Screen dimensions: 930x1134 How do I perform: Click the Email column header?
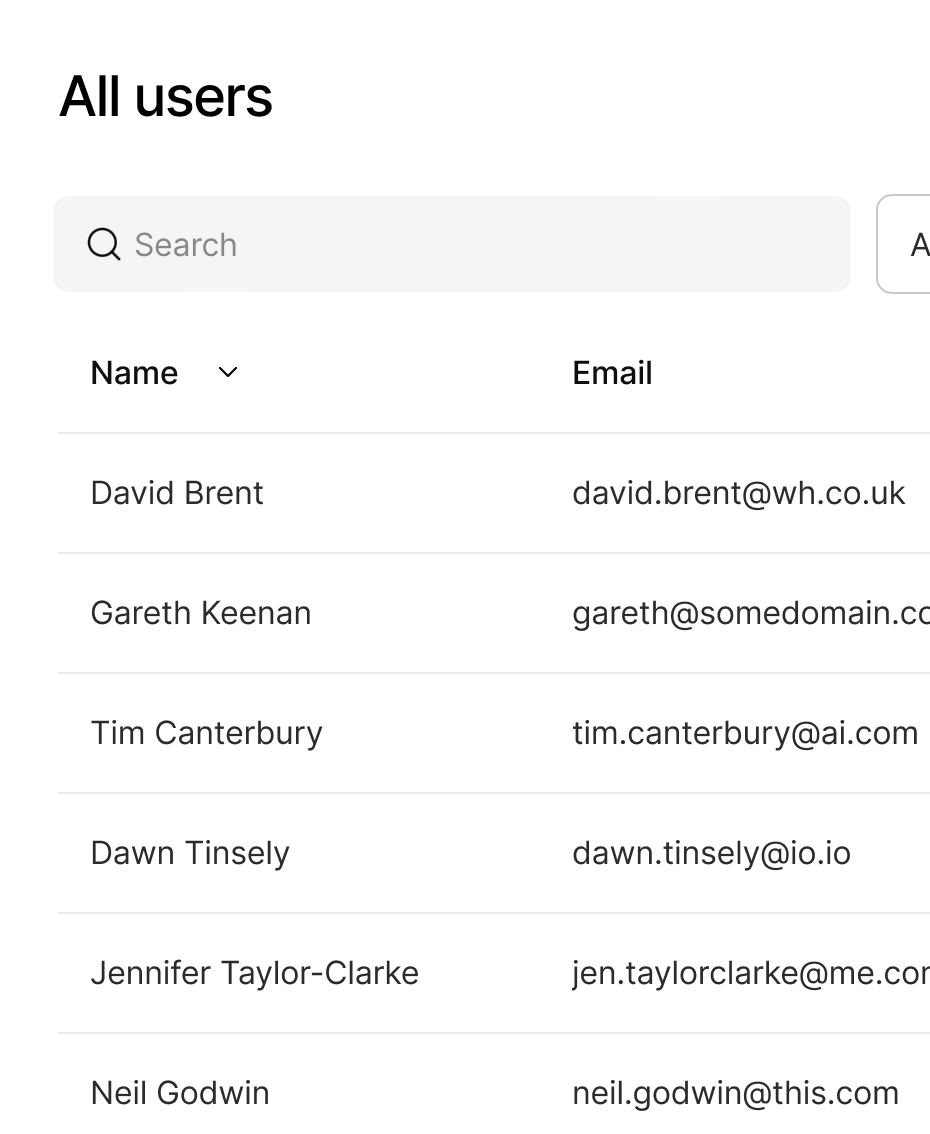pyautogui.click(x=612, y=373)
